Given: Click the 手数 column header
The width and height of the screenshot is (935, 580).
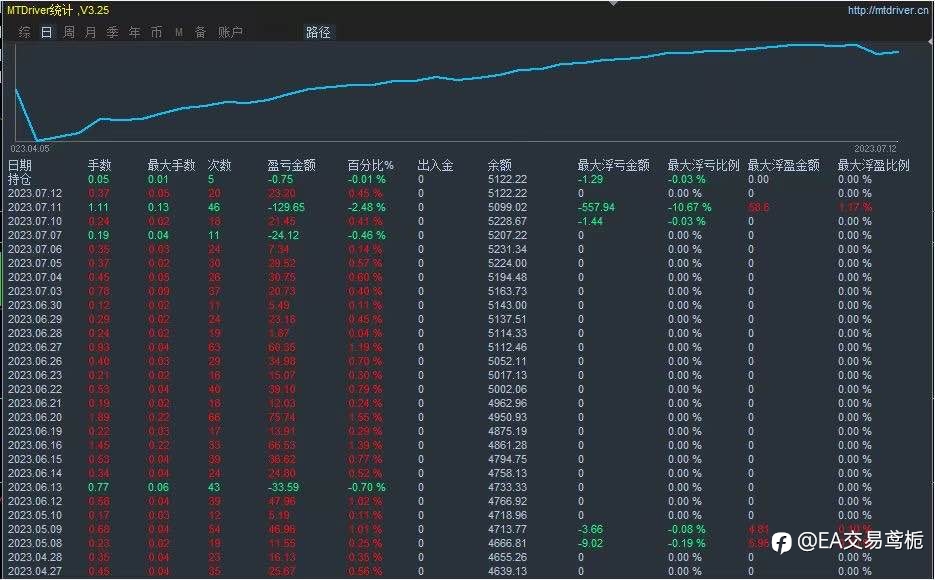Looking at the screenshot, I should (x=100, y=165).
